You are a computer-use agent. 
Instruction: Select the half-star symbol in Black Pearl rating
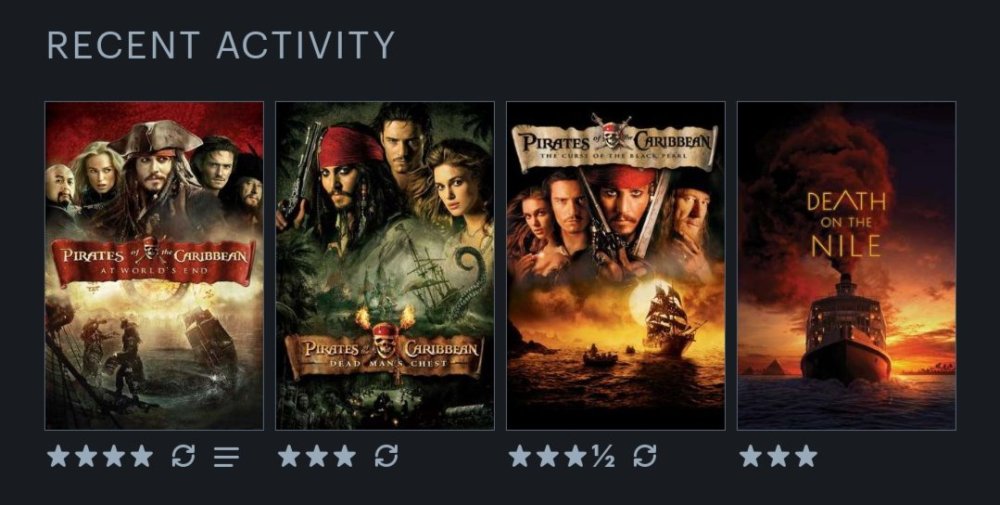(x=603, y=457)
